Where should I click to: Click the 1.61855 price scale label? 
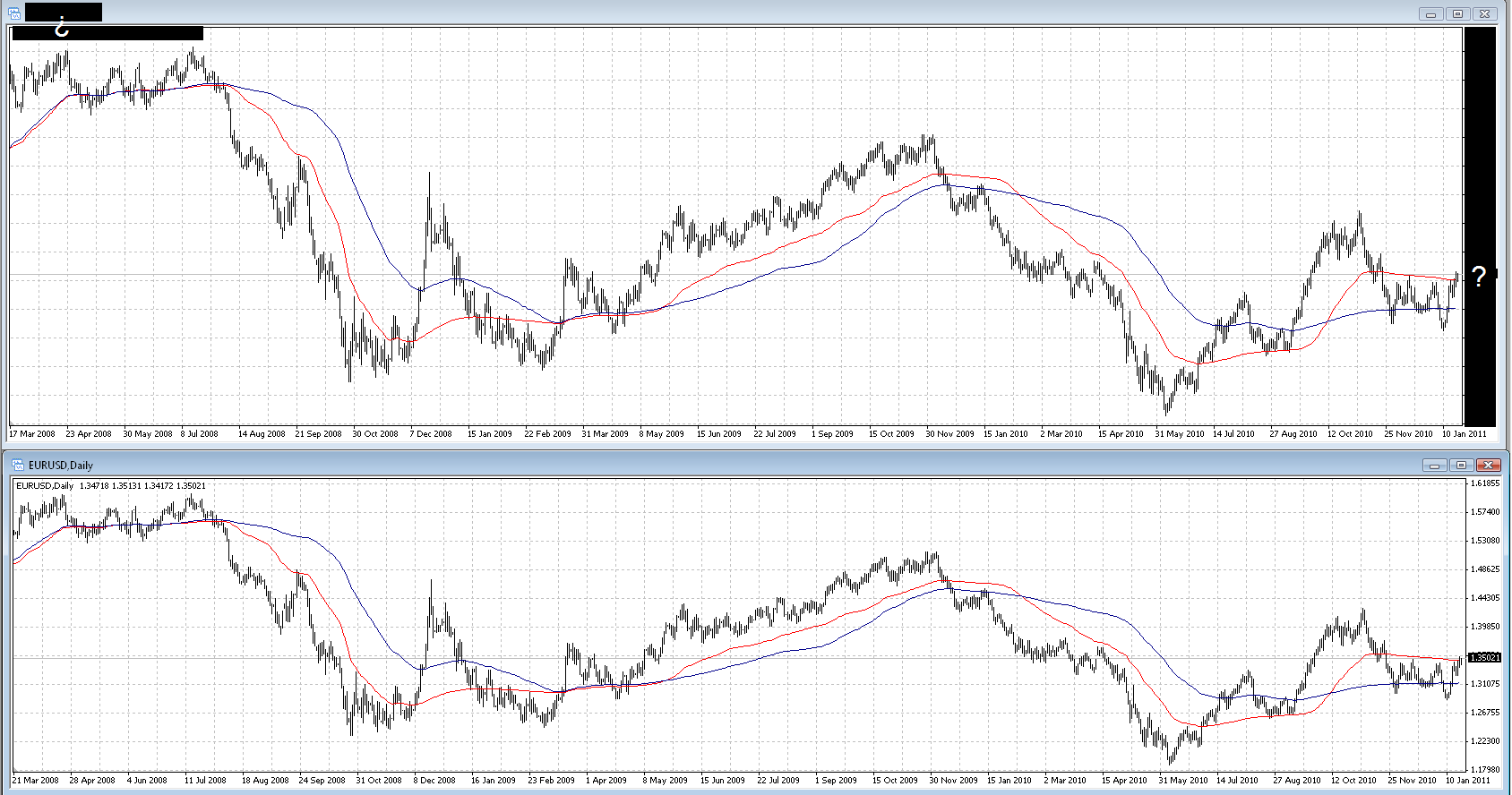[x=1485, y=483]
